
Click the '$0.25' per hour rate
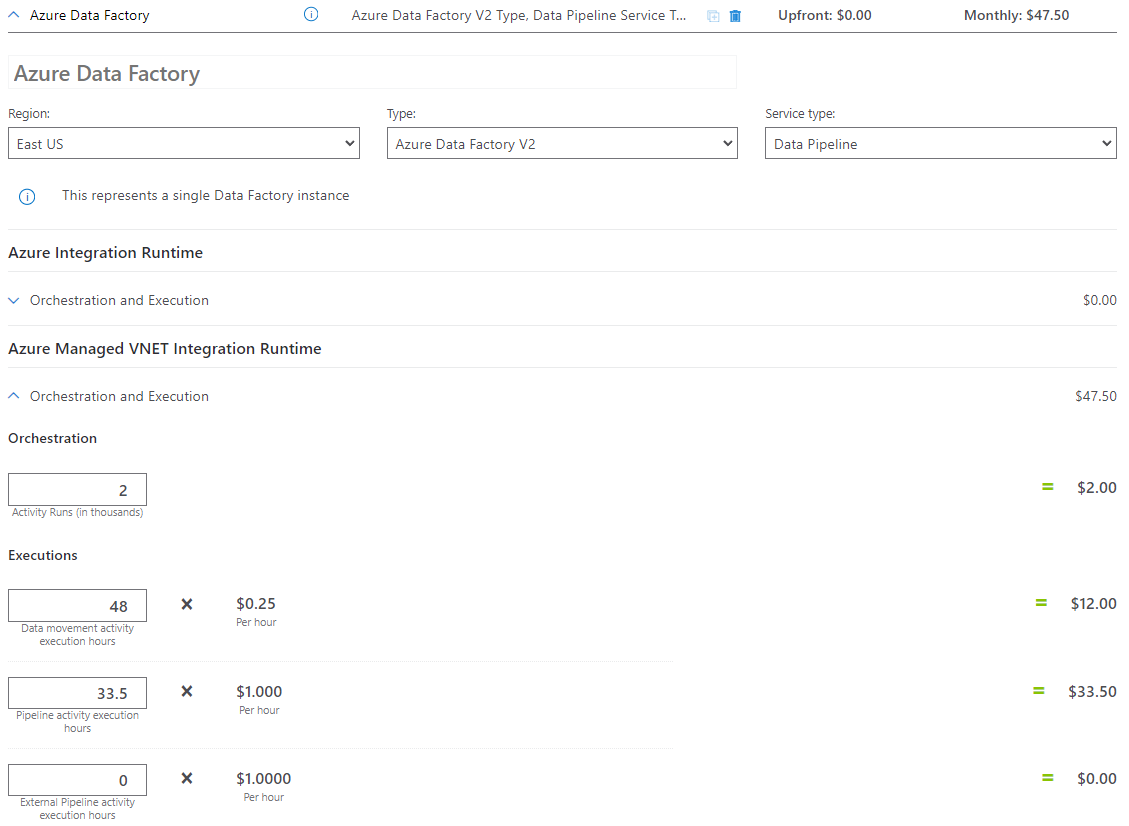(x=256, y=603)
